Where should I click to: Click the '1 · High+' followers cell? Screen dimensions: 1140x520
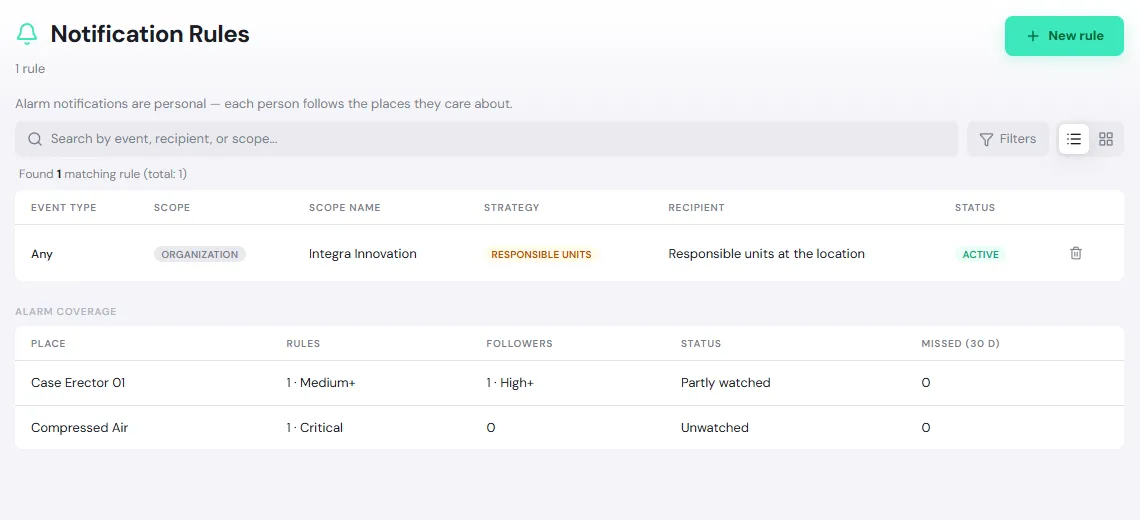pyautogui.click(x=510, y=383)
